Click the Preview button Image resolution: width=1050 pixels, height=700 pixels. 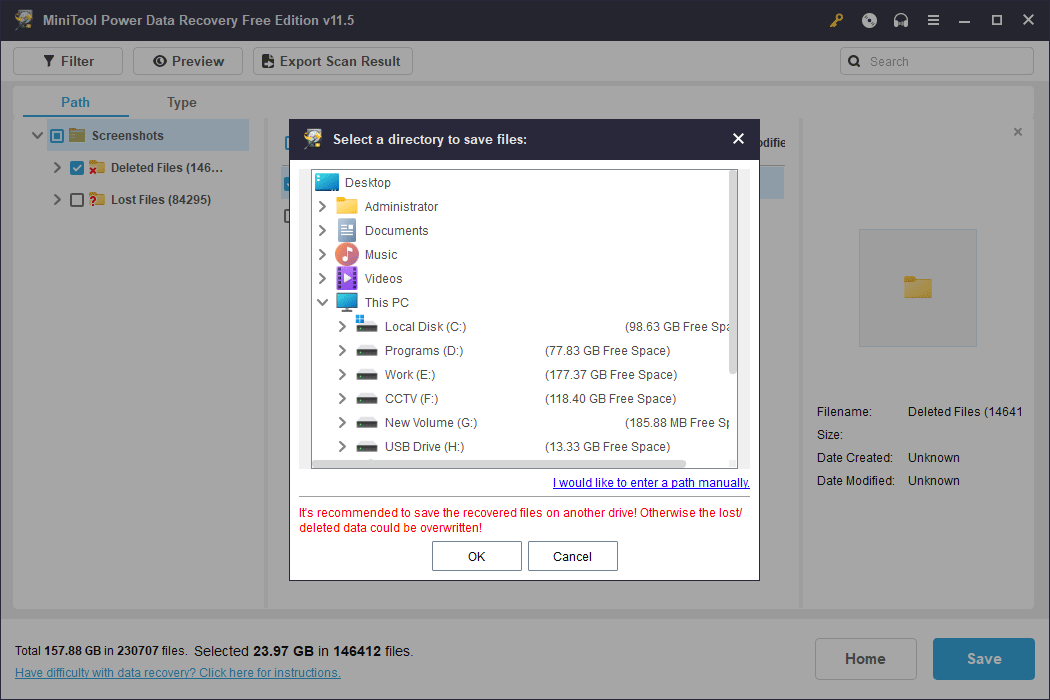[188, 61]
